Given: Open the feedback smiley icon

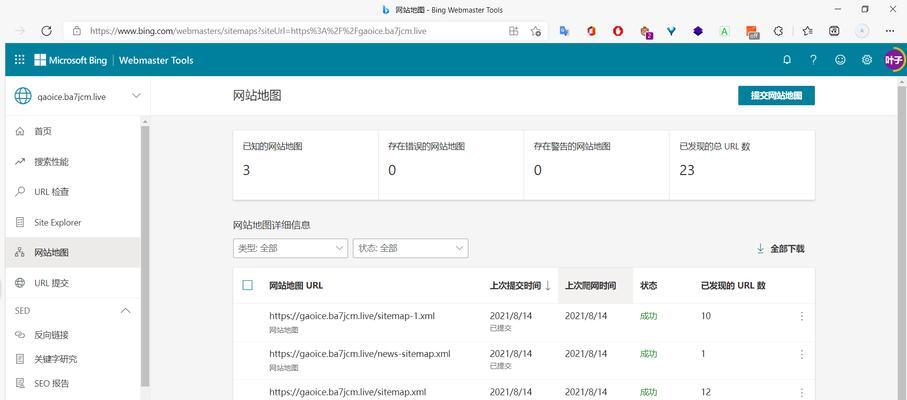Looking at the screenshot, I should (x=840, y=60).
